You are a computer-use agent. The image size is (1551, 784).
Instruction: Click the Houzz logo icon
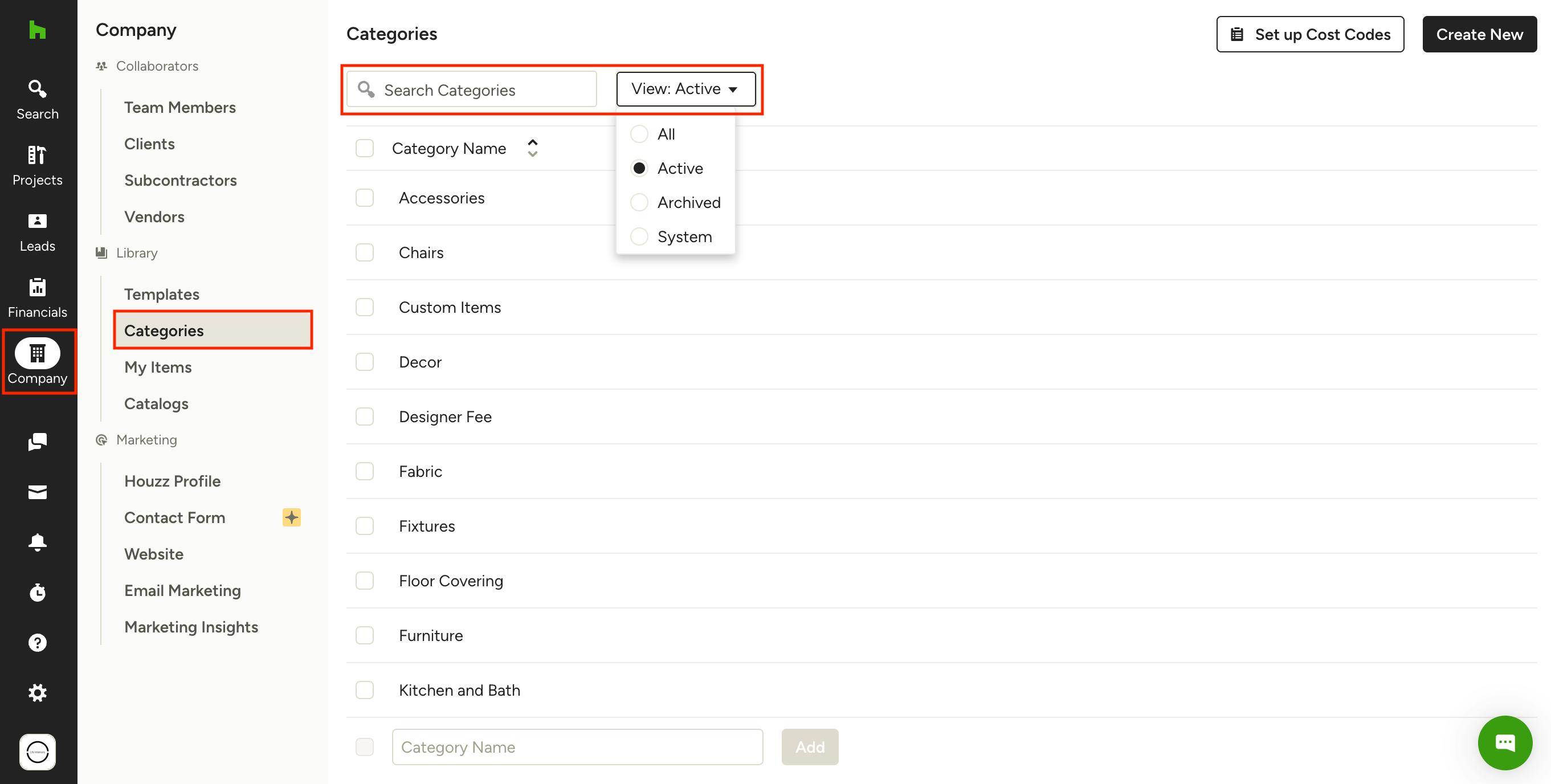(x=38, y=30)
